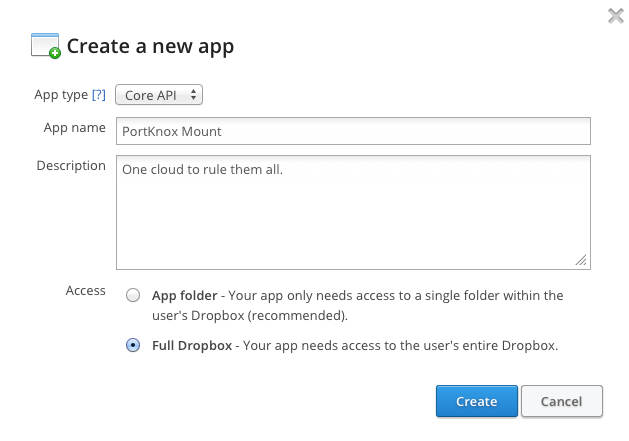Focus the App name field with PortKnox Mount
The height and width of the screenshot is (441, 629).
click(353, 131)
